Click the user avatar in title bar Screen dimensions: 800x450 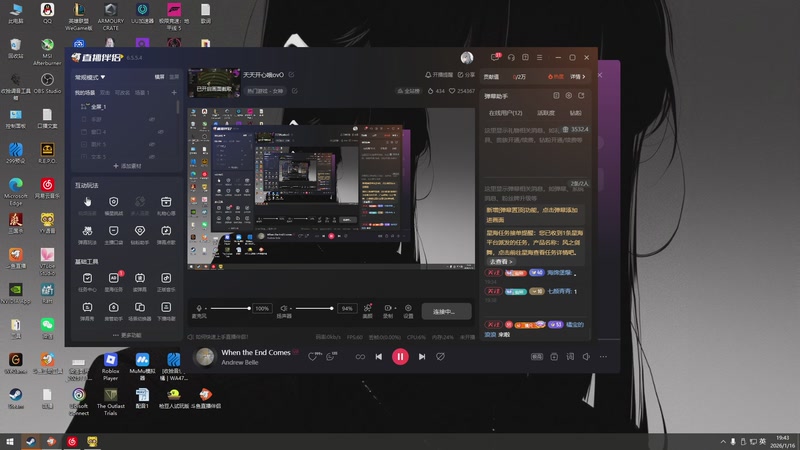tap(467, 58)
